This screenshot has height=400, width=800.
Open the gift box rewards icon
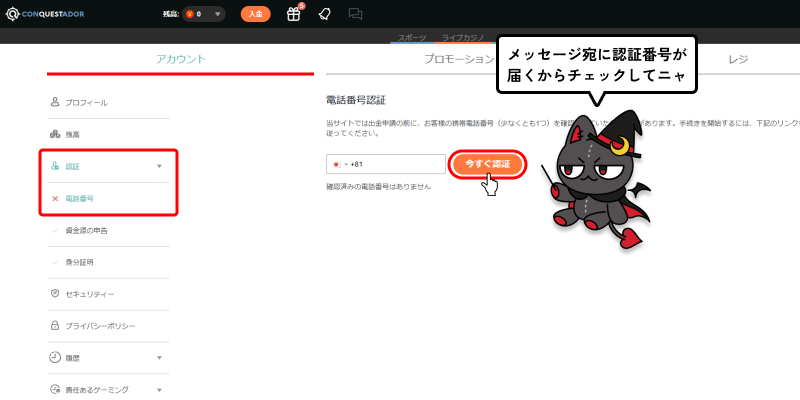click(x=293, y=14)
